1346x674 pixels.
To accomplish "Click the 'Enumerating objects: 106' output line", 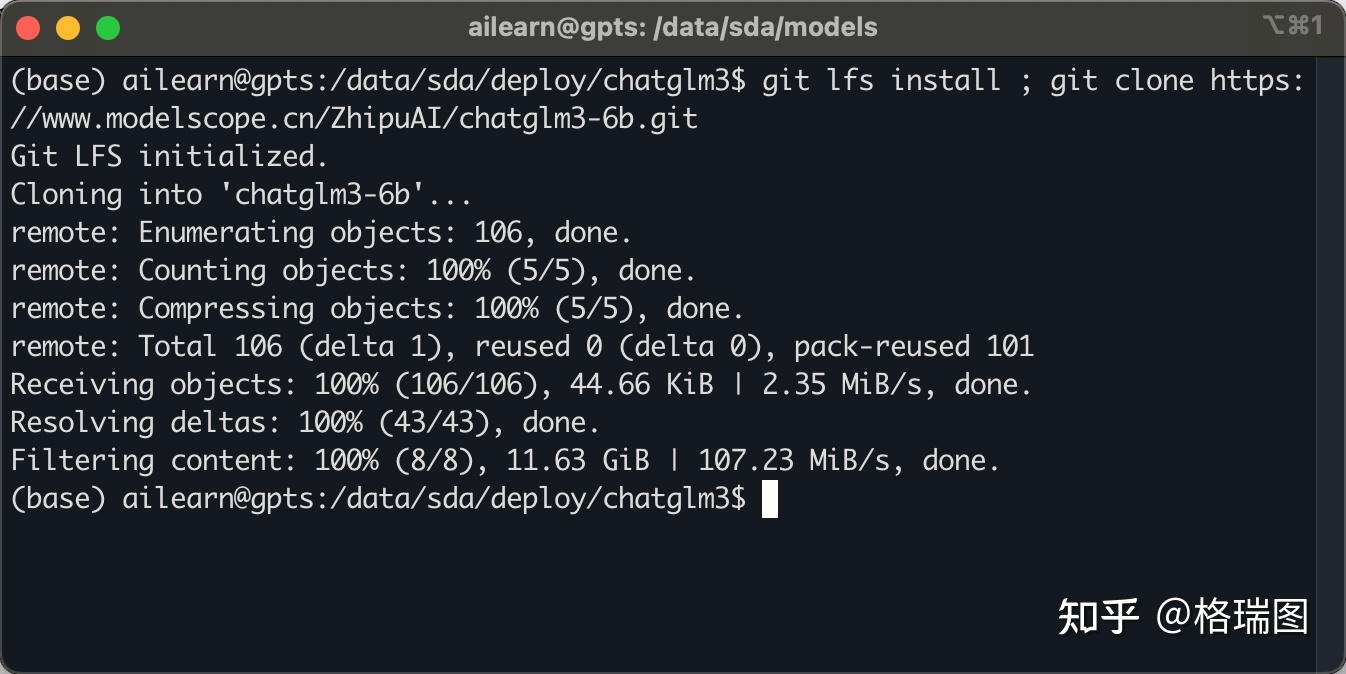I will (321, 233).
